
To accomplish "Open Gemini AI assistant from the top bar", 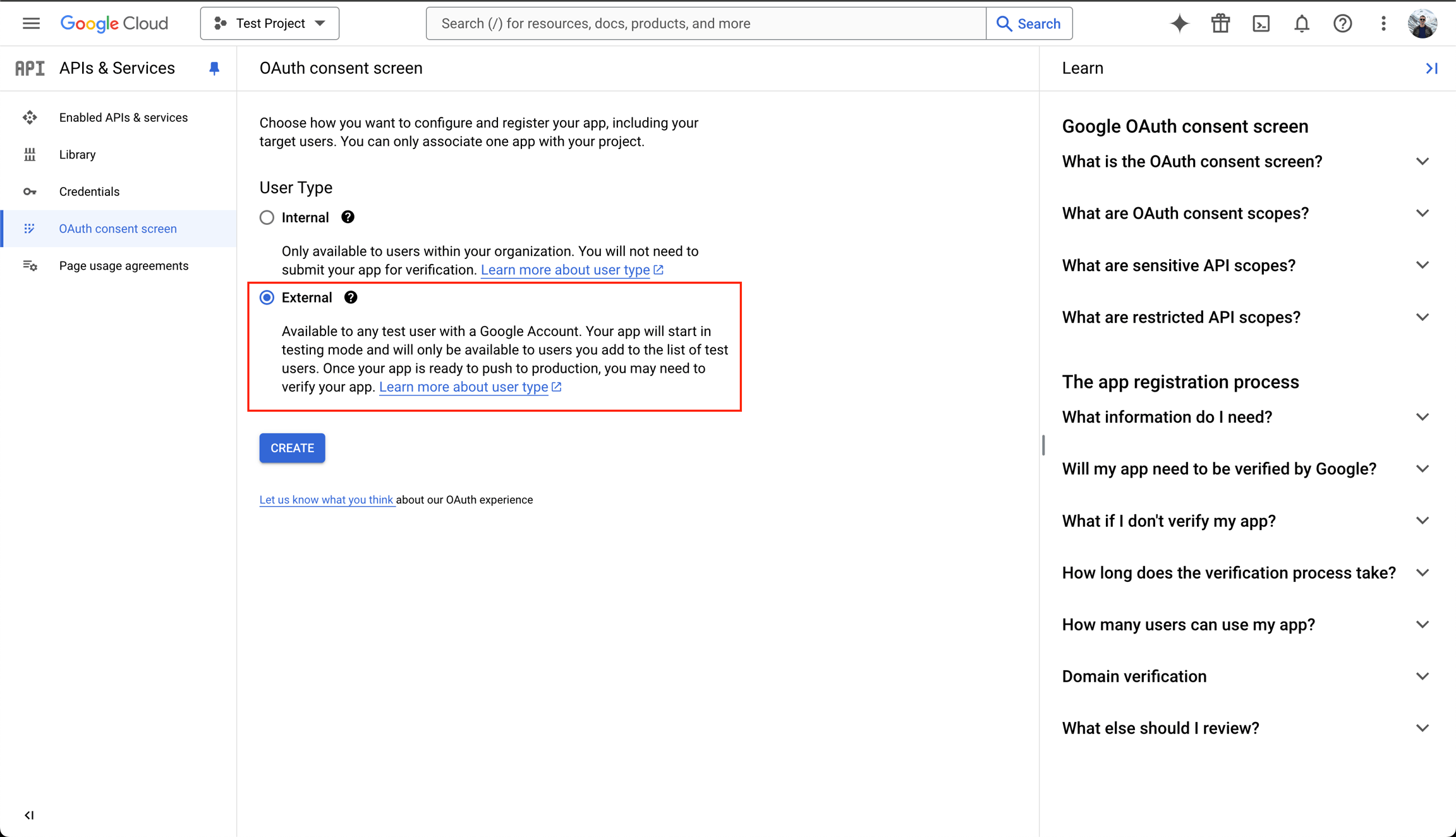I will click(1179, 23).
